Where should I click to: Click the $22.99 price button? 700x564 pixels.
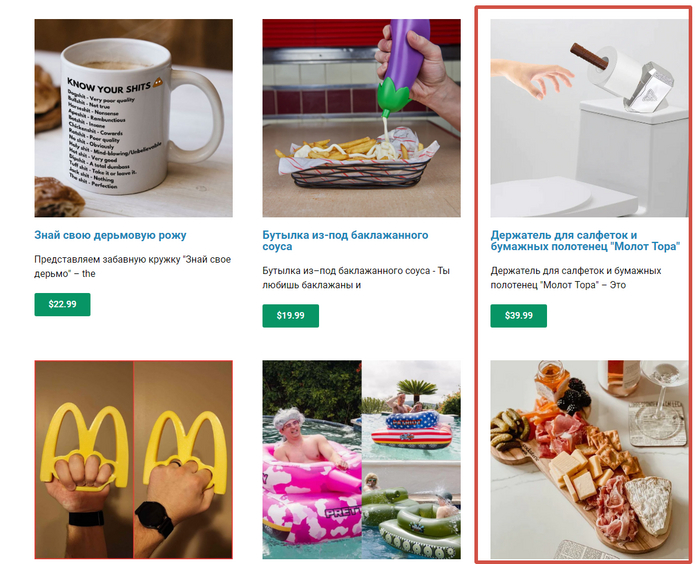62,304
